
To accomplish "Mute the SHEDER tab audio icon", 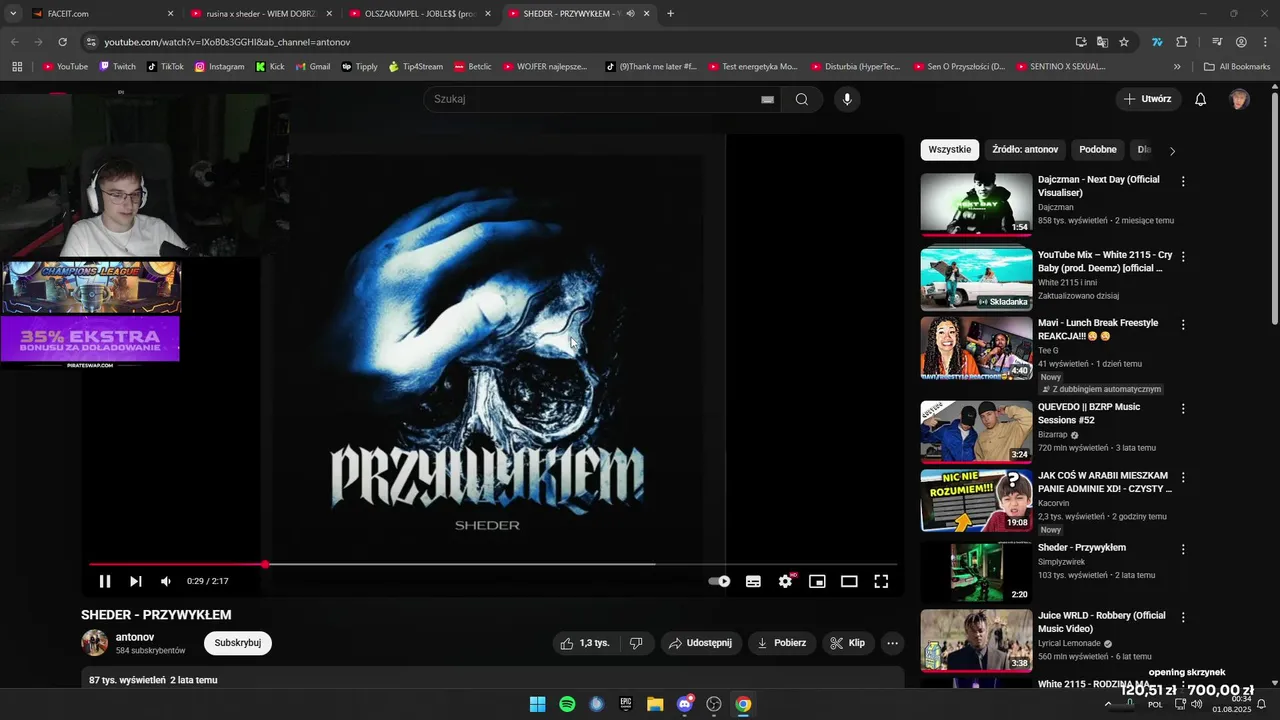I will pos(630,14).
